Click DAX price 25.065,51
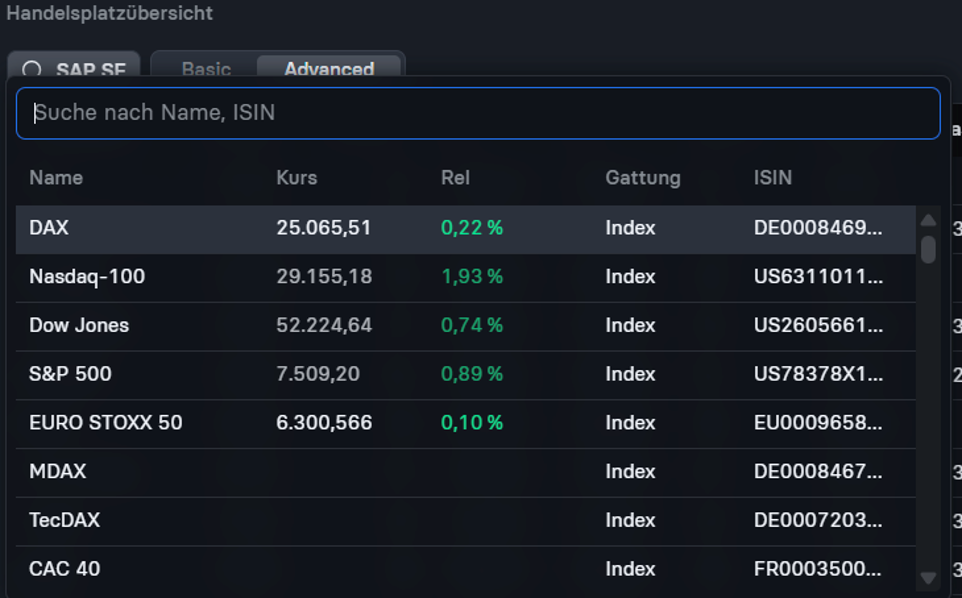 coord(323,228)
